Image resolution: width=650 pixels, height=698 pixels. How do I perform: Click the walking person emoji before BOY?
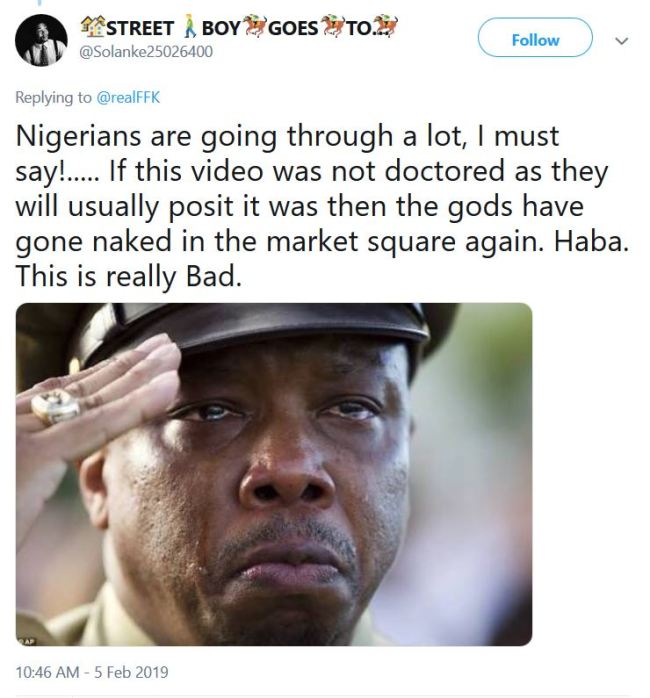tap(189, 27)
